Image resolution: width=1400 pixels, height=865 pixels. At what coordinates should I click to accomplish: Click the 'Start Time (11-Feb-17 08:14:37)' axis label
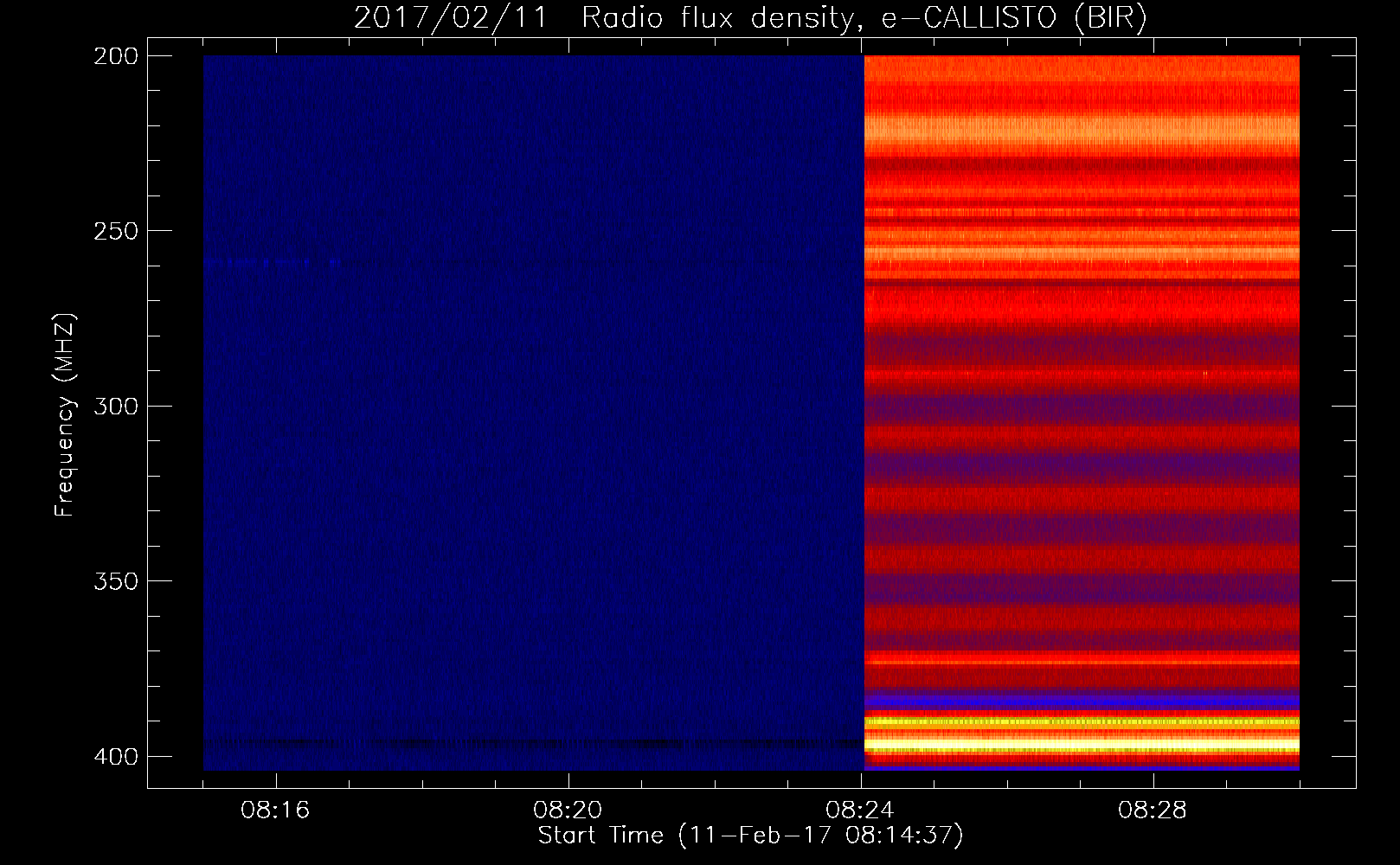(x=750, y=836)
